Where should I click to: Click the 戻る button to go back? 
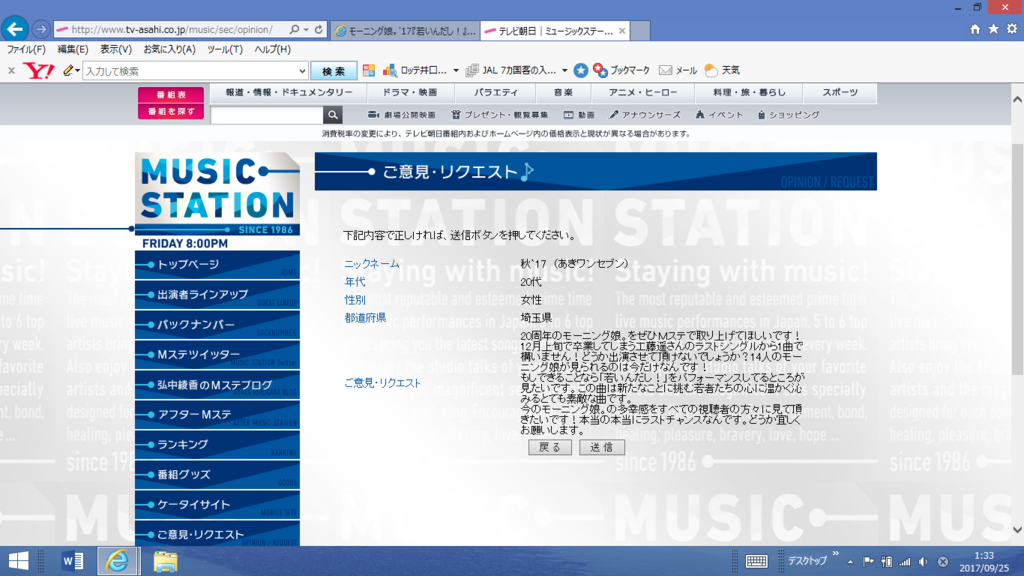550,447
